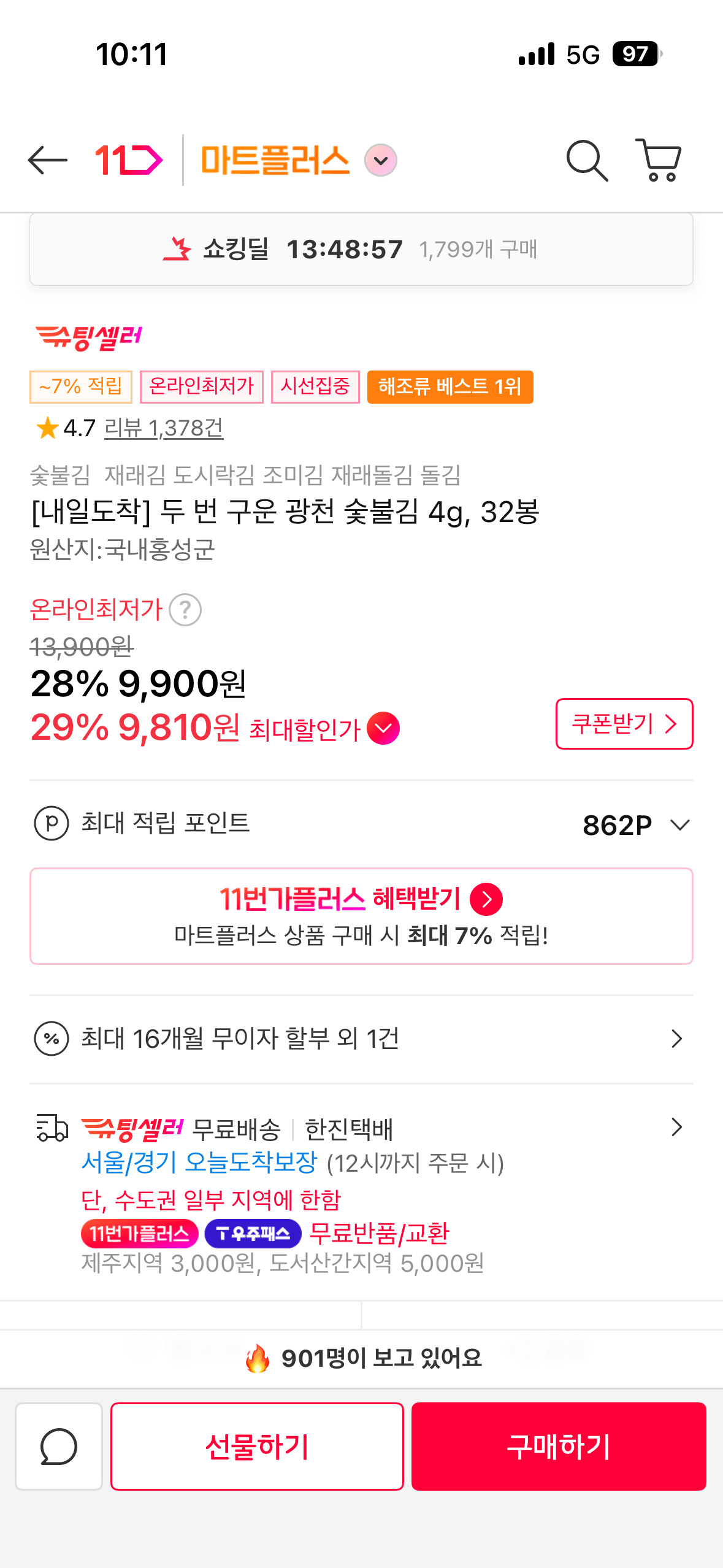Open the seller chat inquiry icon

click(x=59, y=1446)
